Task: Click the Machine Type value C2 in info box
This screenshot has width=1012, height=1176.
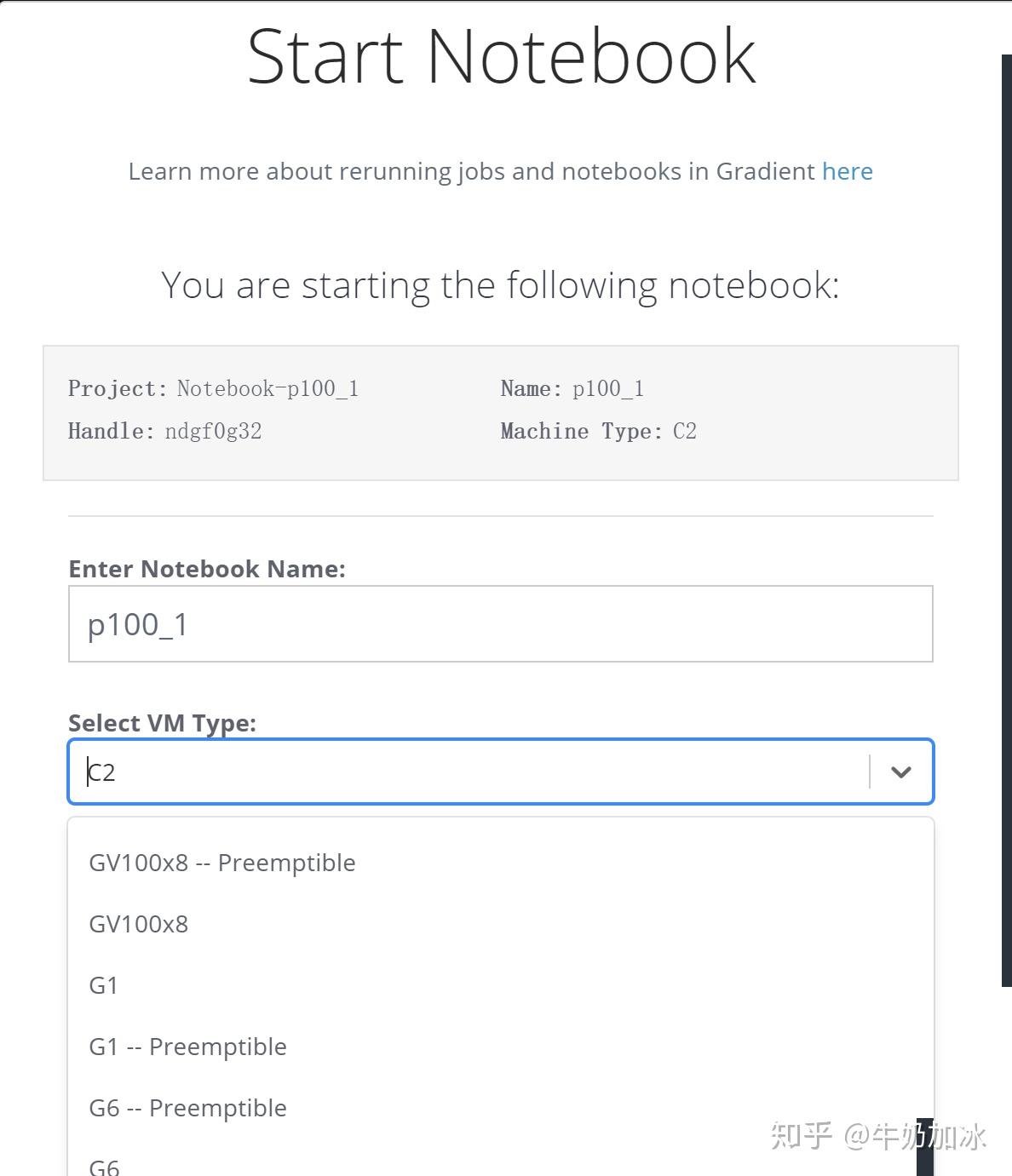Action: (685, 431)
